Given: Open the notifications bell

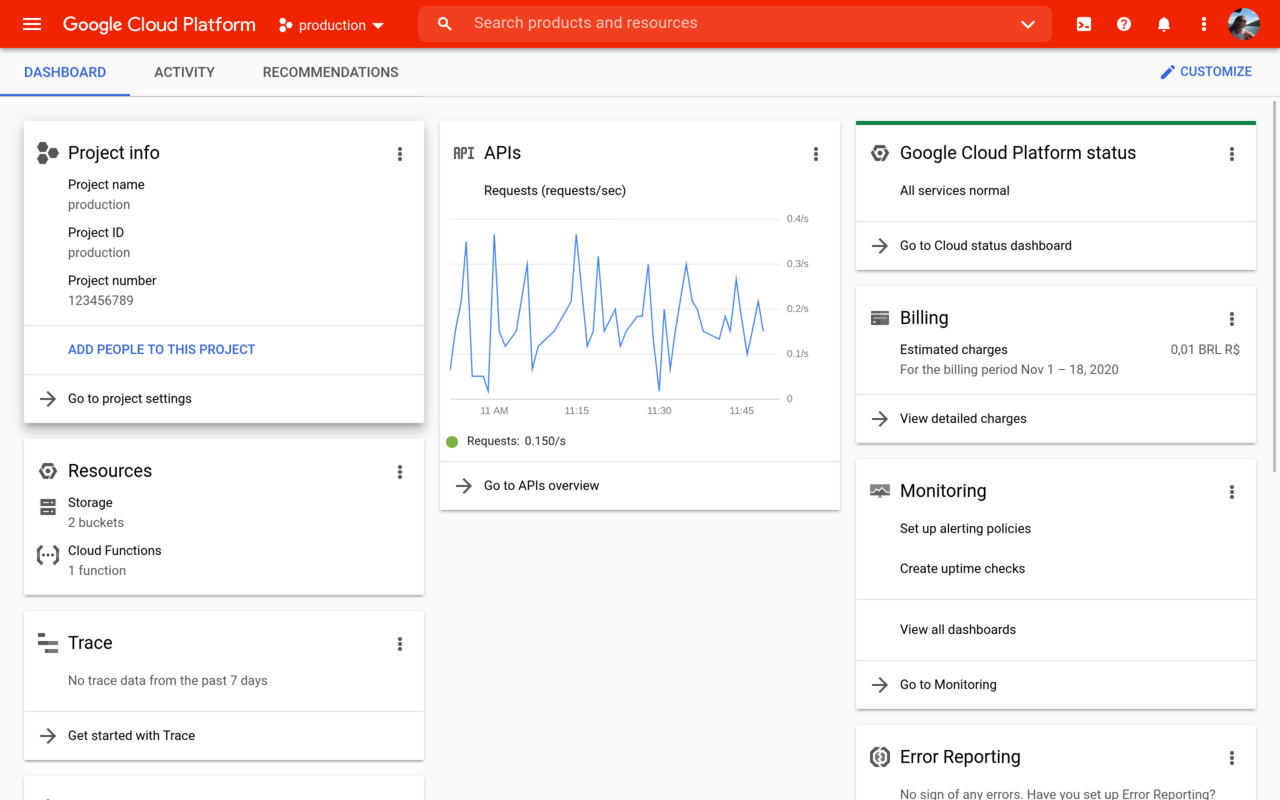Looking at the screenshot, I should pos(1163,24).
